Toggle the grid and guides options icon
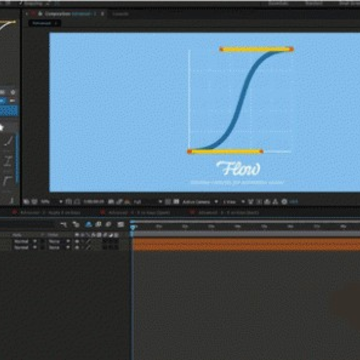 click(x=69, y=202)
